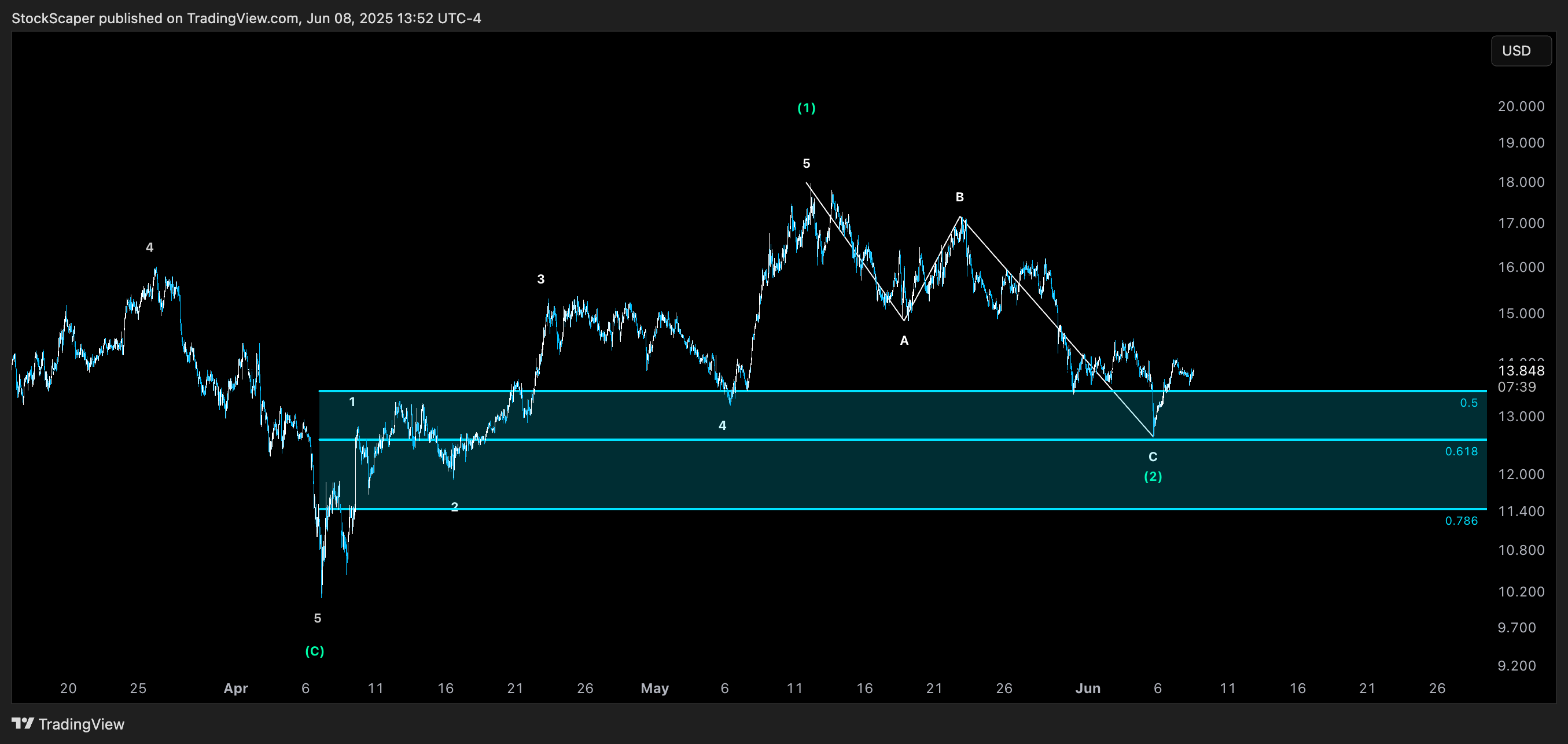Click the current price 13.848 label

point(1521,371)
